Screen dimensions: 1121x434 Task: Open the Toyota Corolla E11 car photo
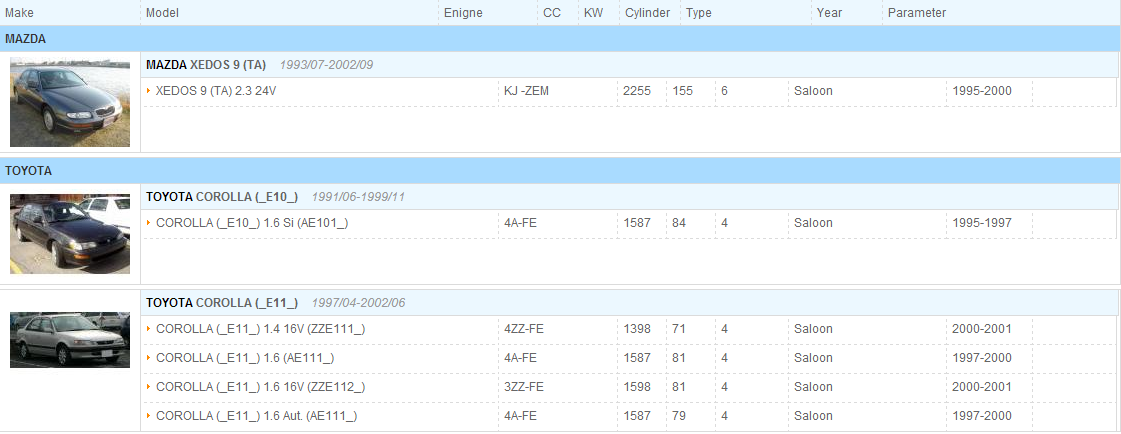[x=70, y=340]
